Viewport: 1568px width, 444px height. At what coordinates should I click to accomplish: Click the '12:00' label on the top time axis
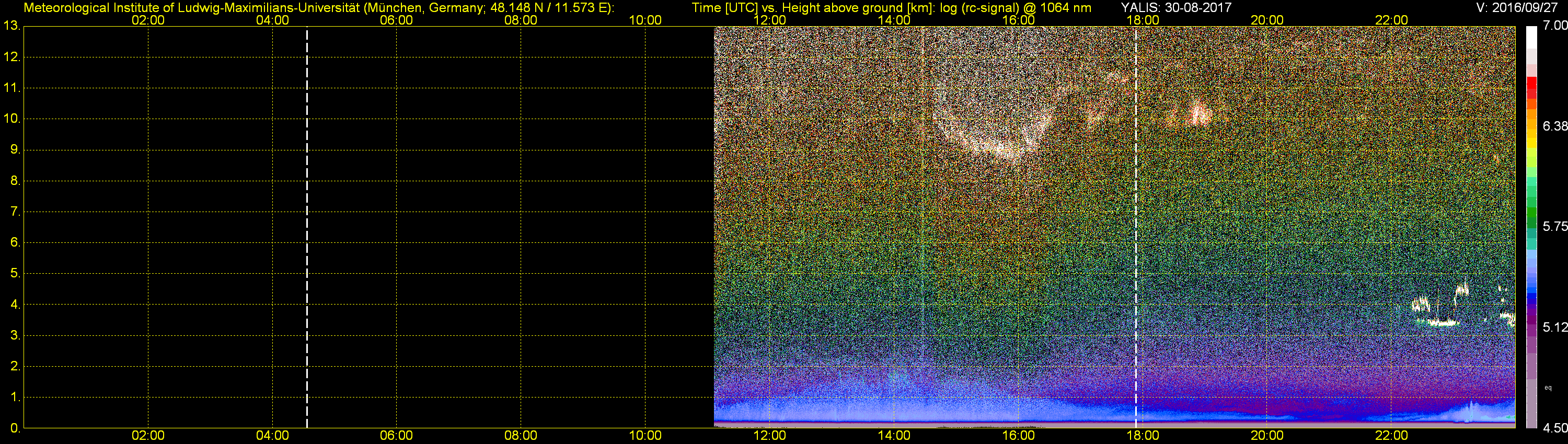tap(769, 20)
